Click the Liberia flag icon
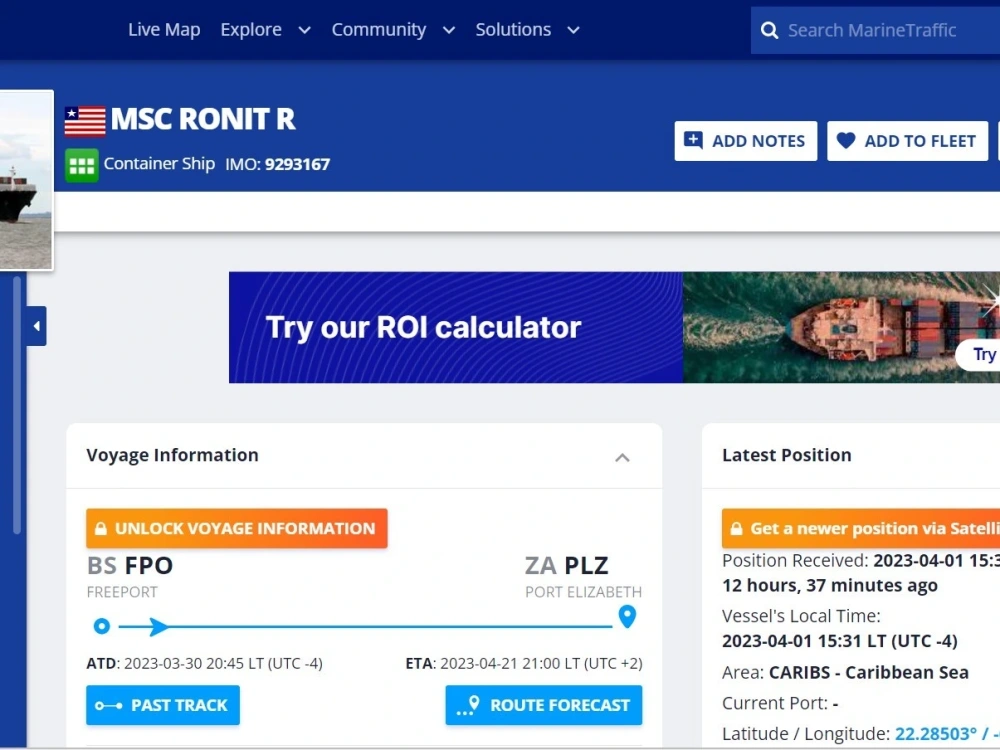This screenshot has height=750, width=1000. pos(85,121)
